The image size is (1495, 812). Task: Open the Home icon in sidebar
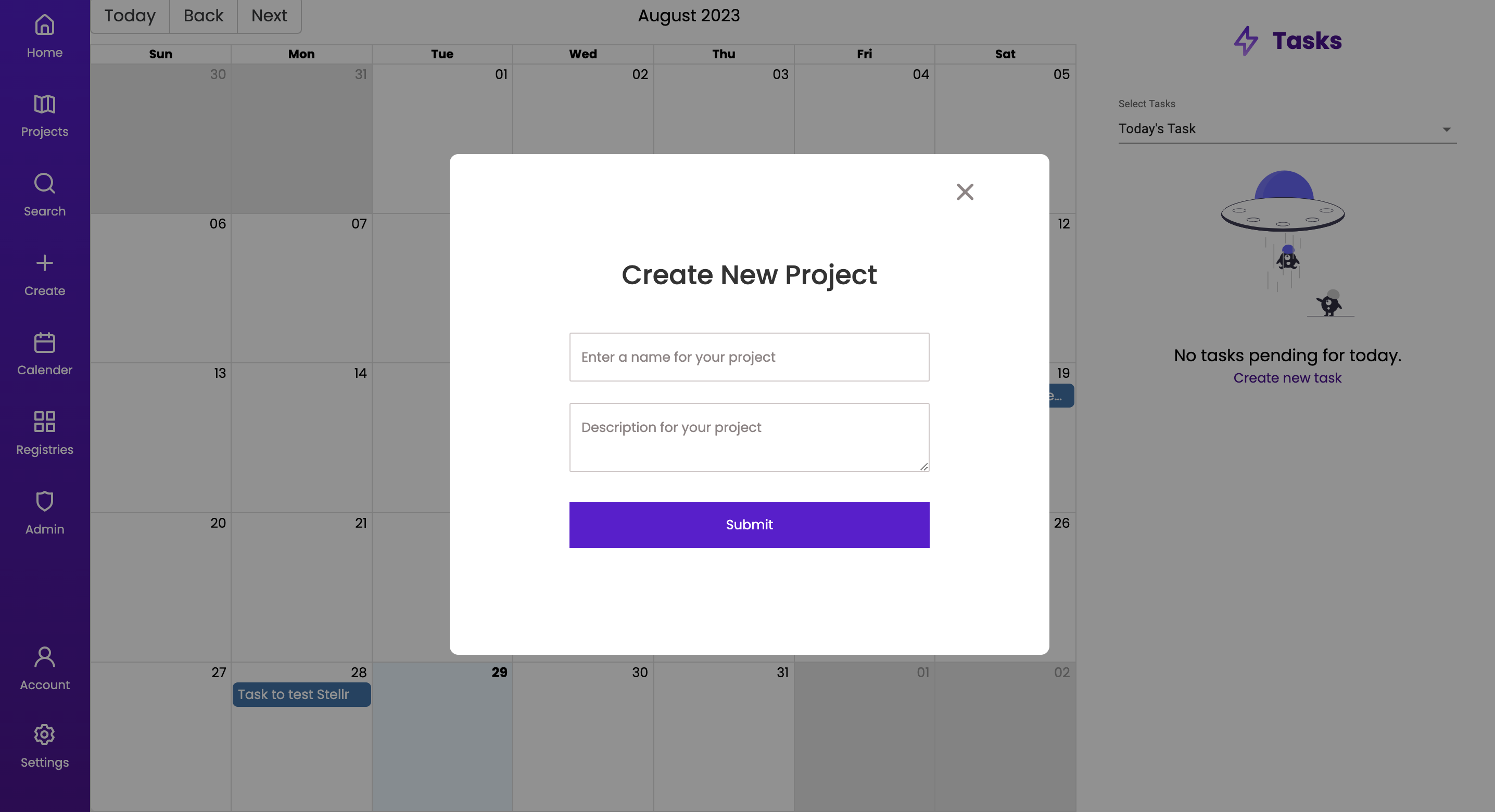coord(45,24)
